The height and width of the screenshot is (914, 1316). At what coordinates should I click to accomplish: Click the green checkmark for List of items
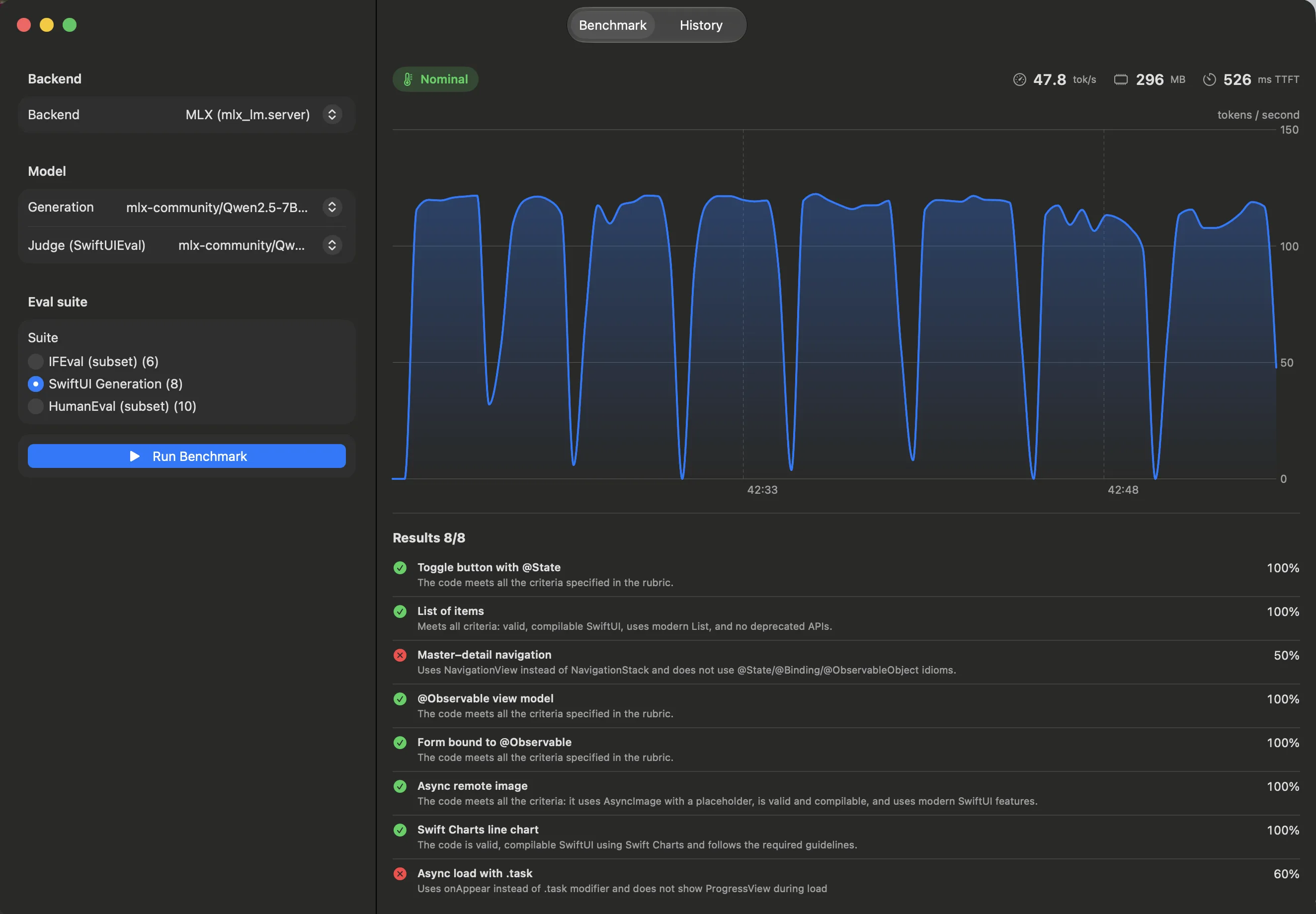400,611
